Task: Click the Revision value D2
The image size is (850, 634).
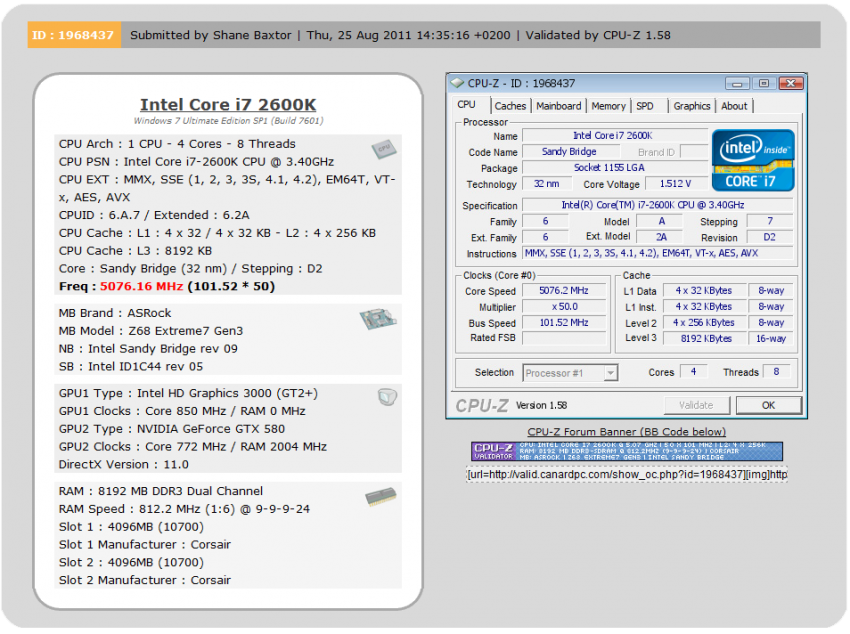Action: click(x=770, y=237)
